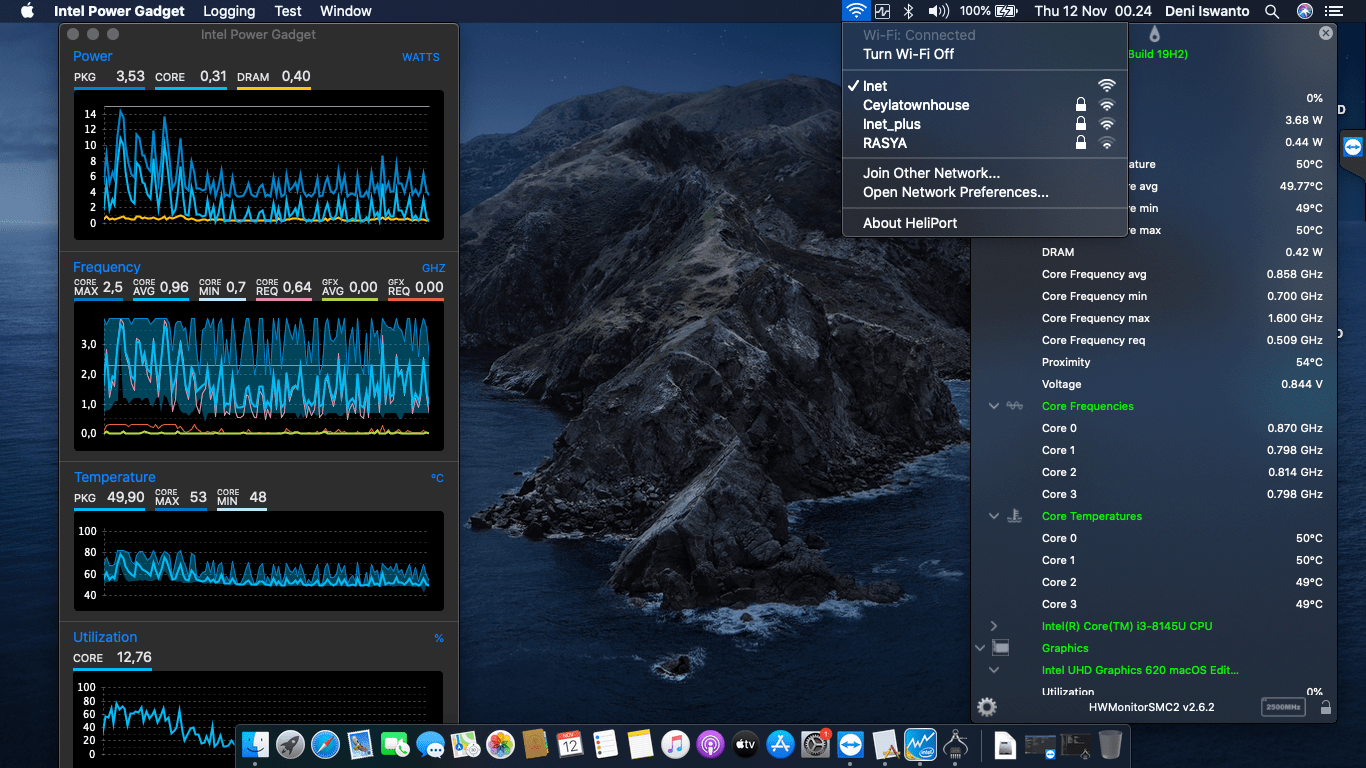Click the graphics card icon beside Graphics

click(1000, 648)
